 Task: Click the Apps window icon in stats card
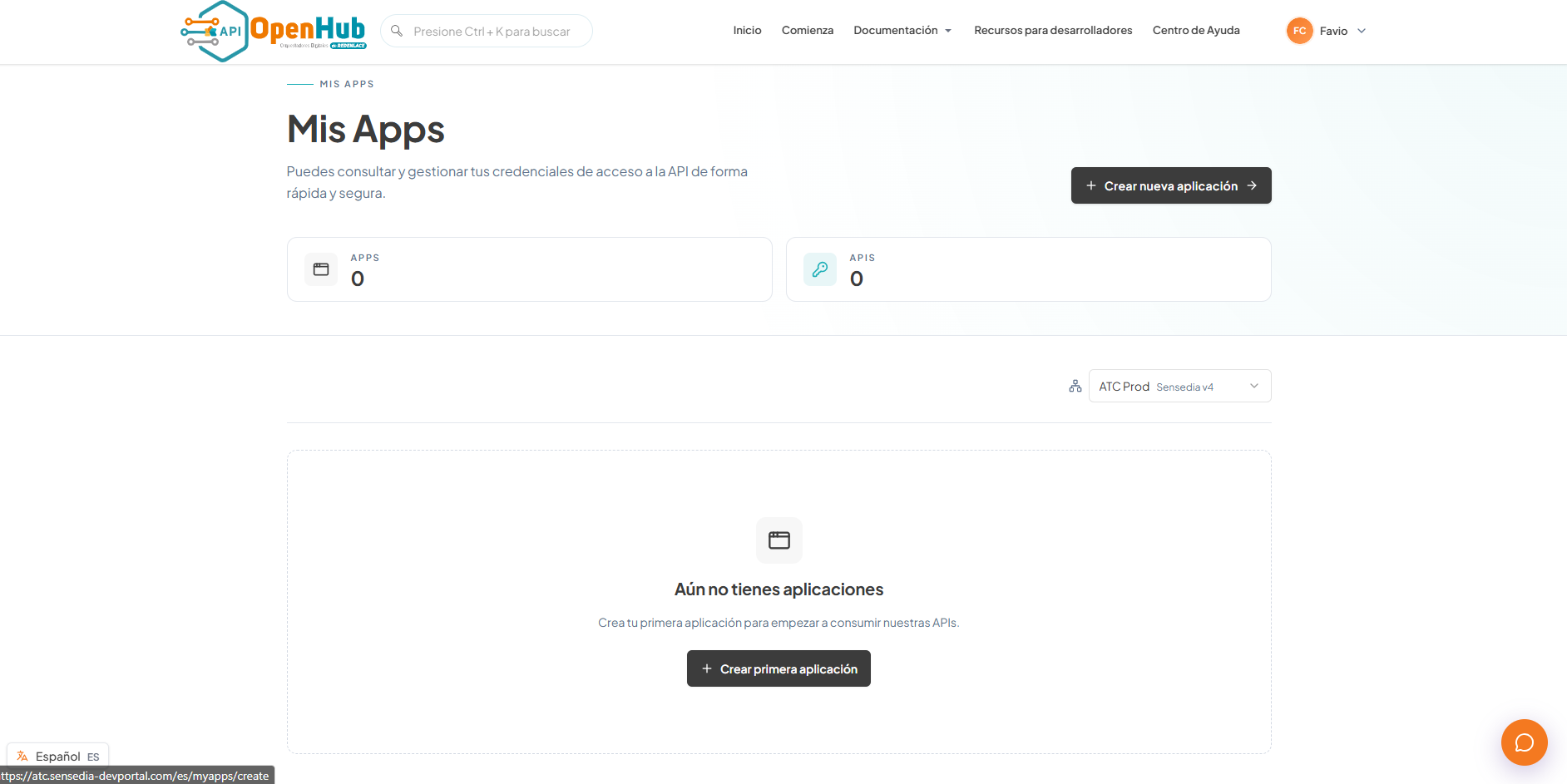[321, 269]
